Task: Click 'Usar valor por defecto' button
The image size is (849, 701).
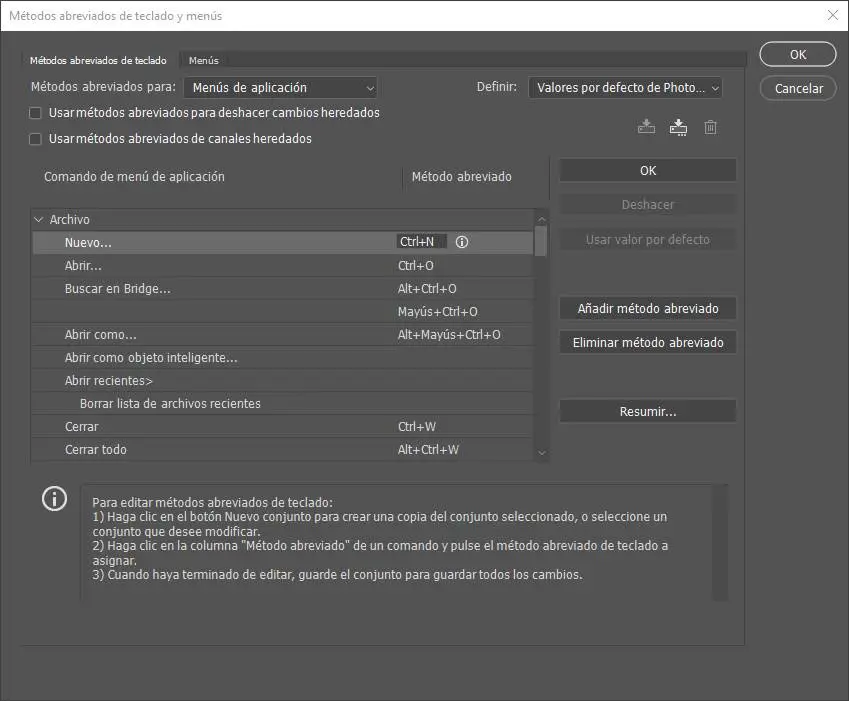Action: 648,240
